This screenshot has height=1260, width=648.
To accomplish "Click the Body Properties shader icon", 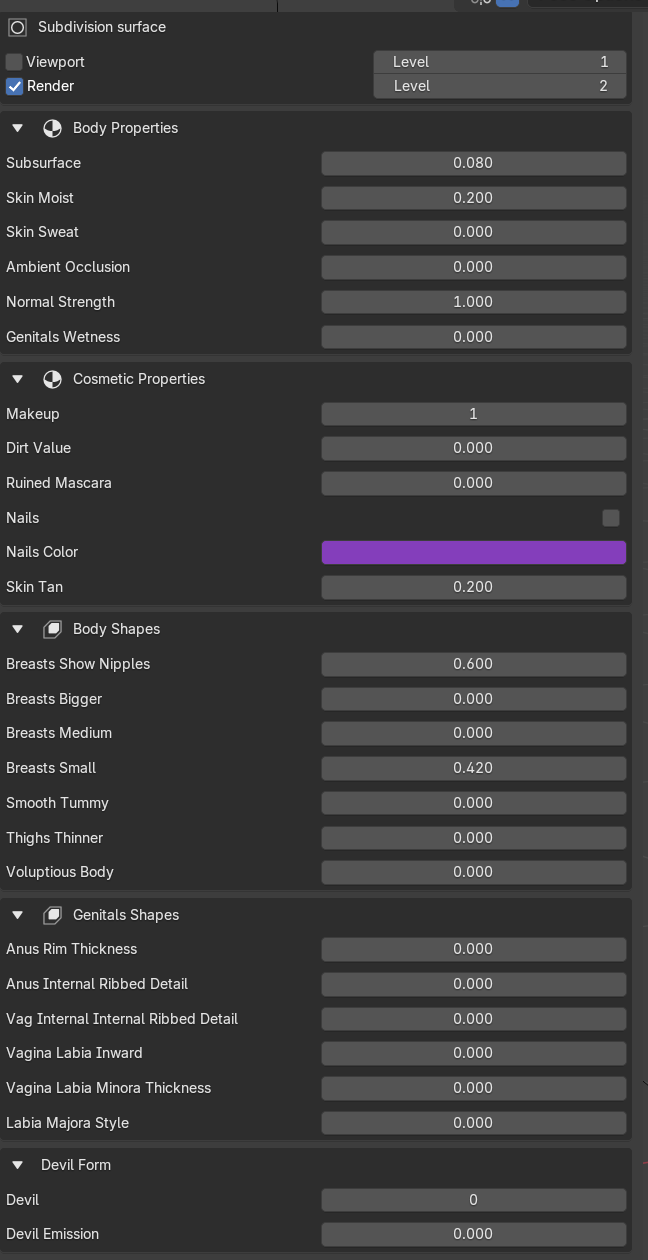I will (52, 128).
